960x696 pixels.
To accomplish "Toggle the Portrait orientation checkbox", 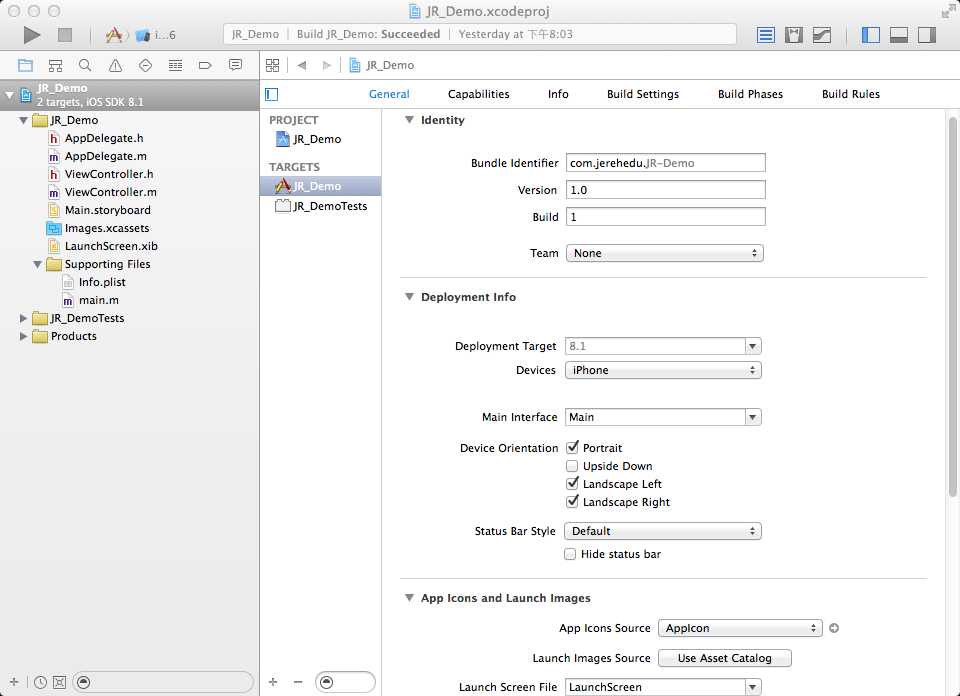I will pyautogui.click(x=572, y=447).
